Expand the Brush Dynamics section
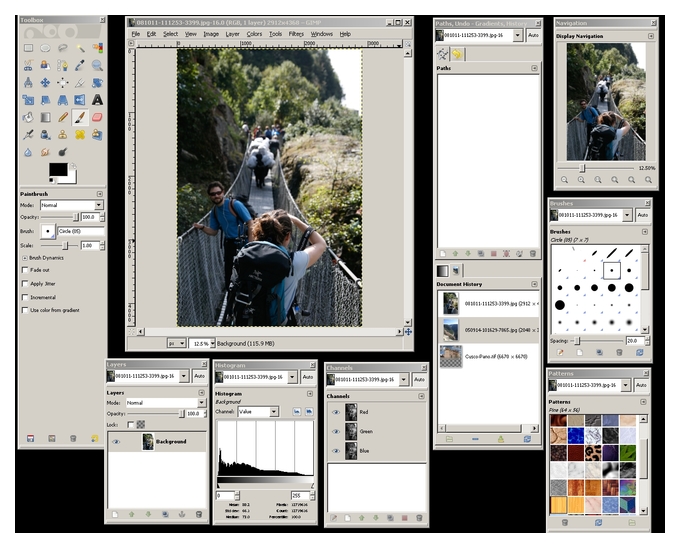This screenshot has width=680, height=548. (25, 258)
